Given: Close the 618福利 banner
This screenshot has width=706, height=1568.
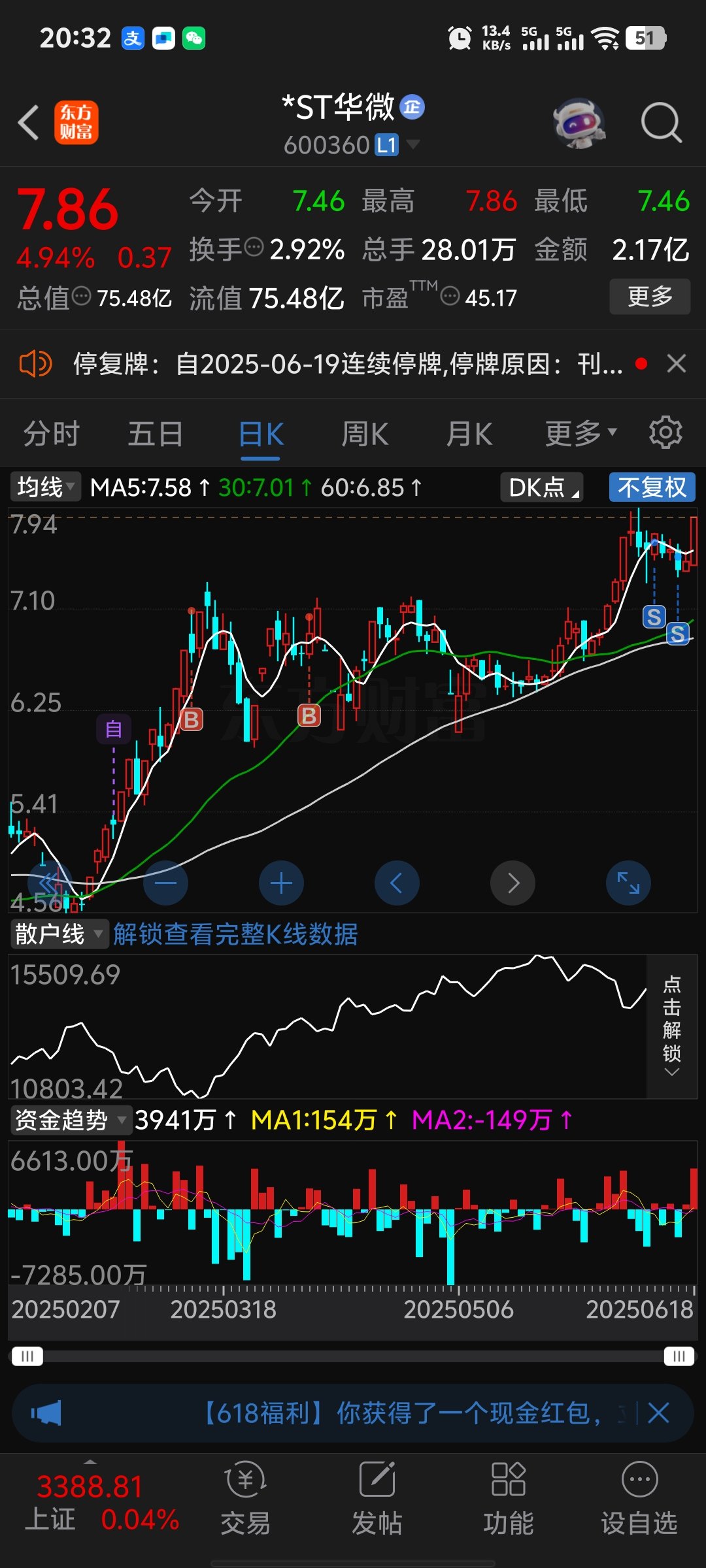Looking at the screenshot, I should click(658, 1413).
